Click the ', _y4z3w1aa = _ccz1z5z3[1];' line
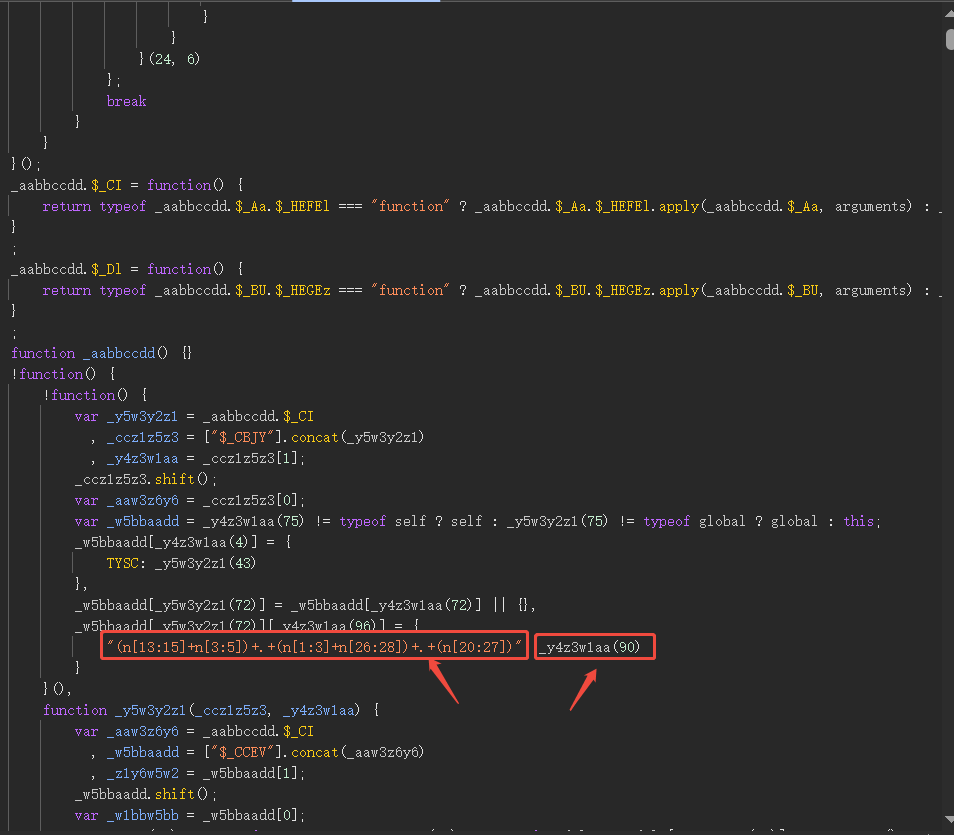Image resolution: width=954 pixels, height=835 pixels. click(x=198, y=458)
